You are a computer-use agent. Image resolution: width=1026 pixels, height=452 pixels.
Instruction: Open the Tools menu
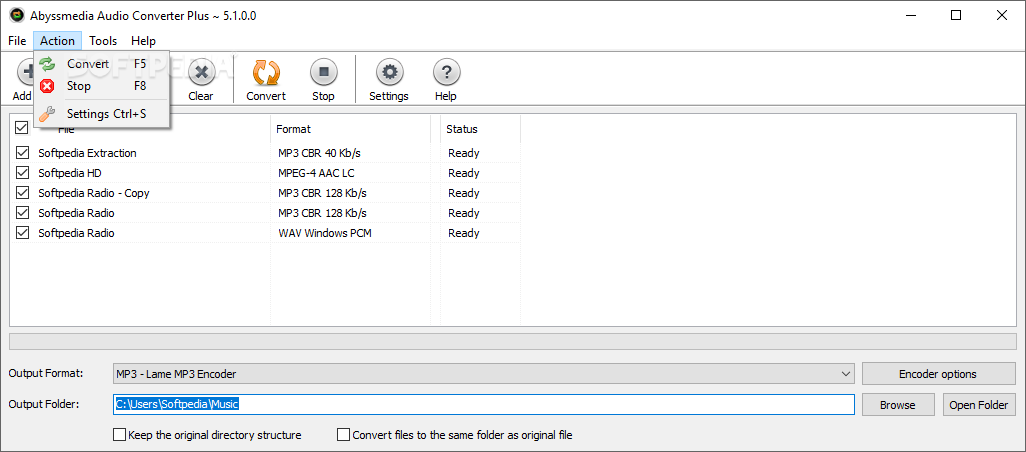103,41
